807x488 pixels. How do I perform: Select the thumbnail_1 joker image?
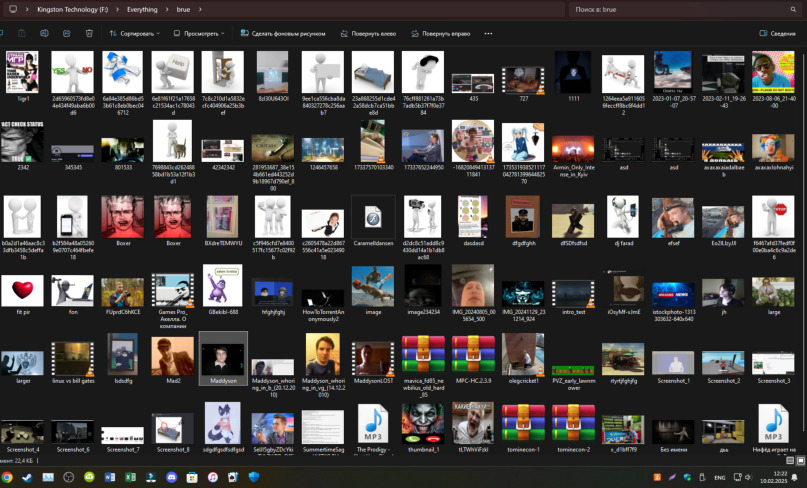[x=423, y=427]
